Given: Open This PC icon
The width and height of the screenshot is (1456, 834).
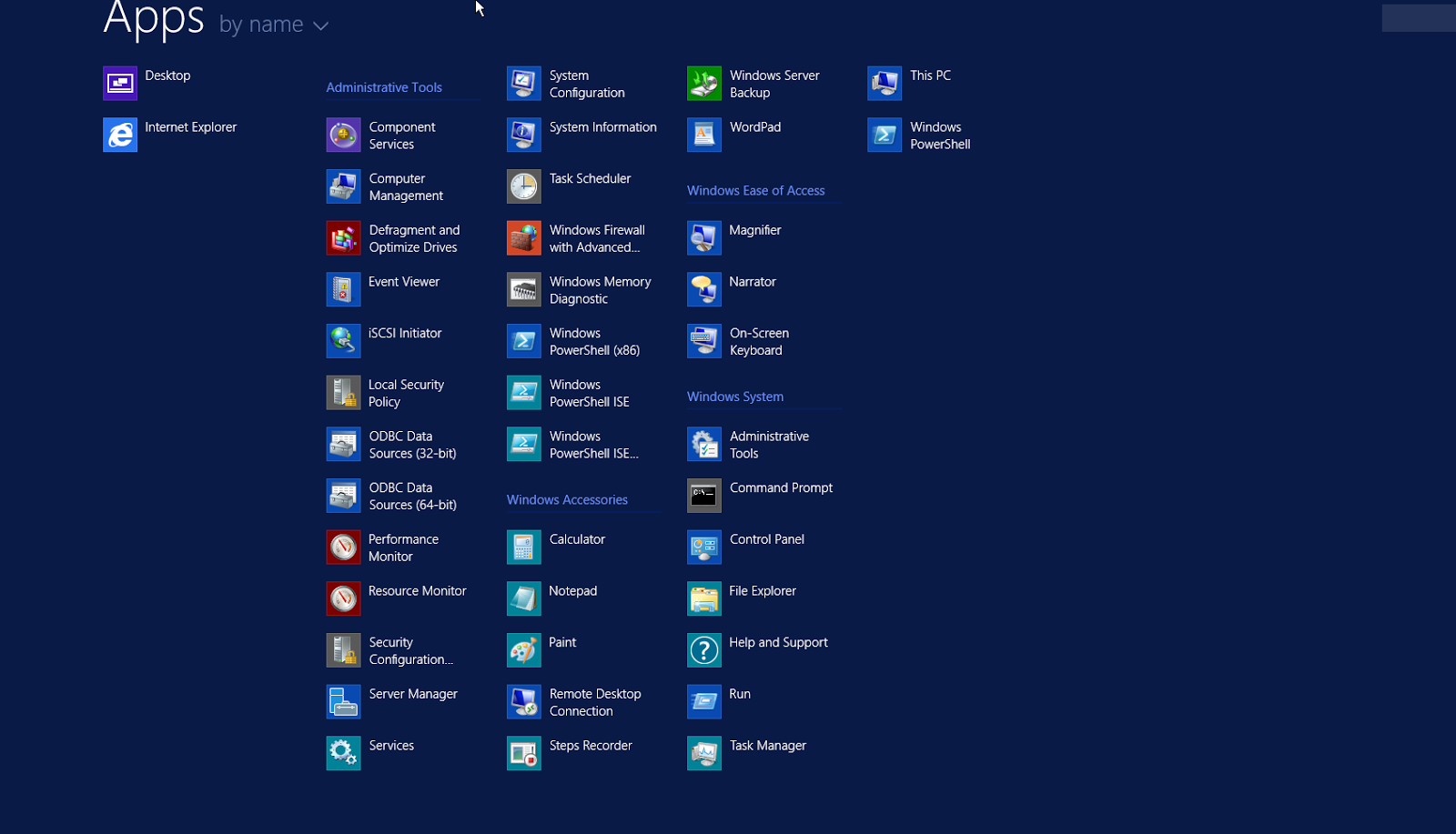Looking at the screenshot, I should point(885,84).
